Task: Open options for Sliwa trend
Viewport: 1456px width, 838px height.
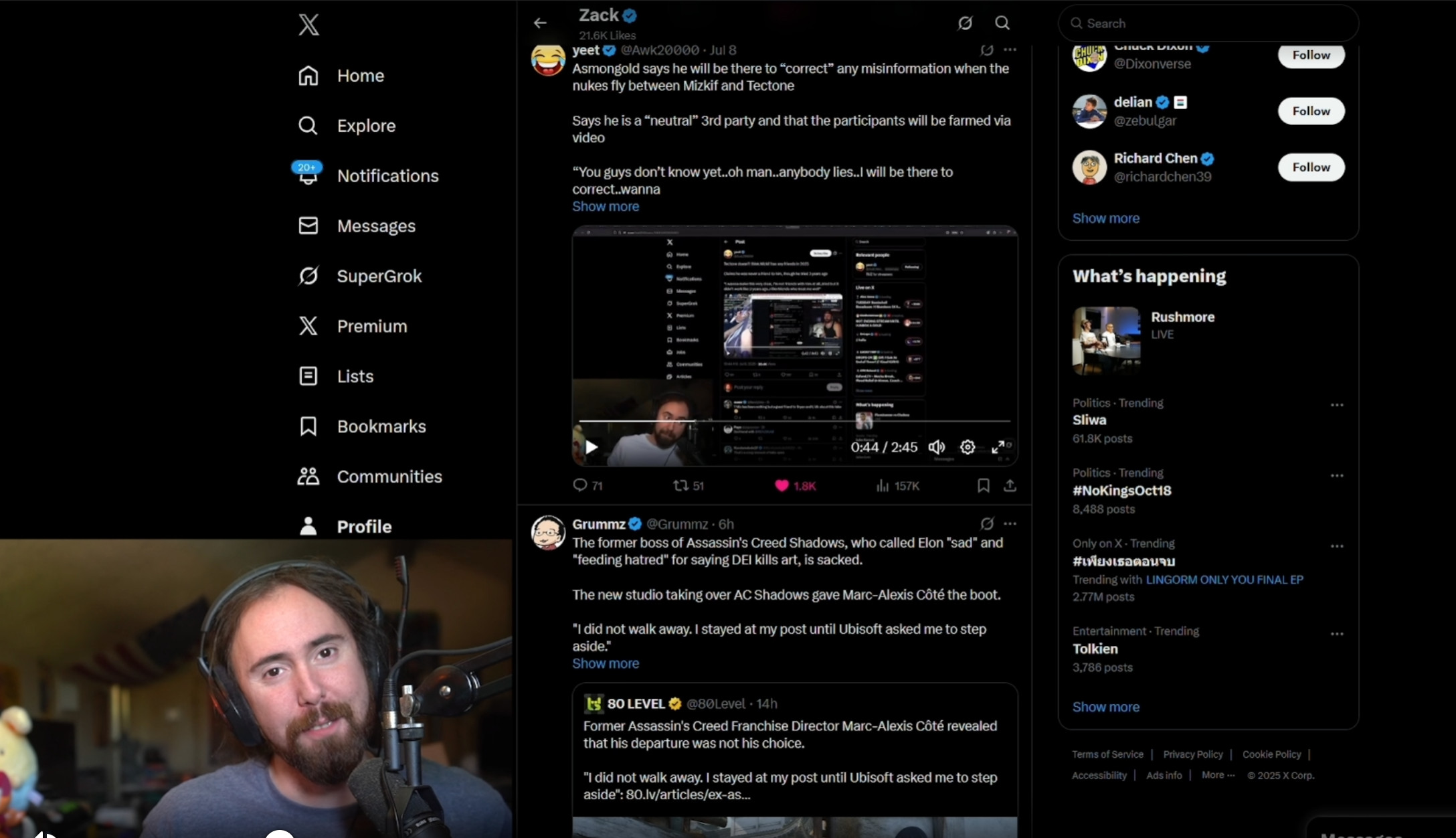Action: point(1336,405)
